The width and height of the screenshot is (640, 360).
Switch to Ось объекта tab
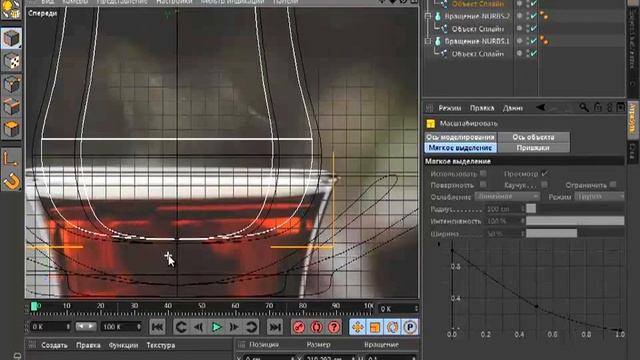pyautogui.click(x=533, y=137)
